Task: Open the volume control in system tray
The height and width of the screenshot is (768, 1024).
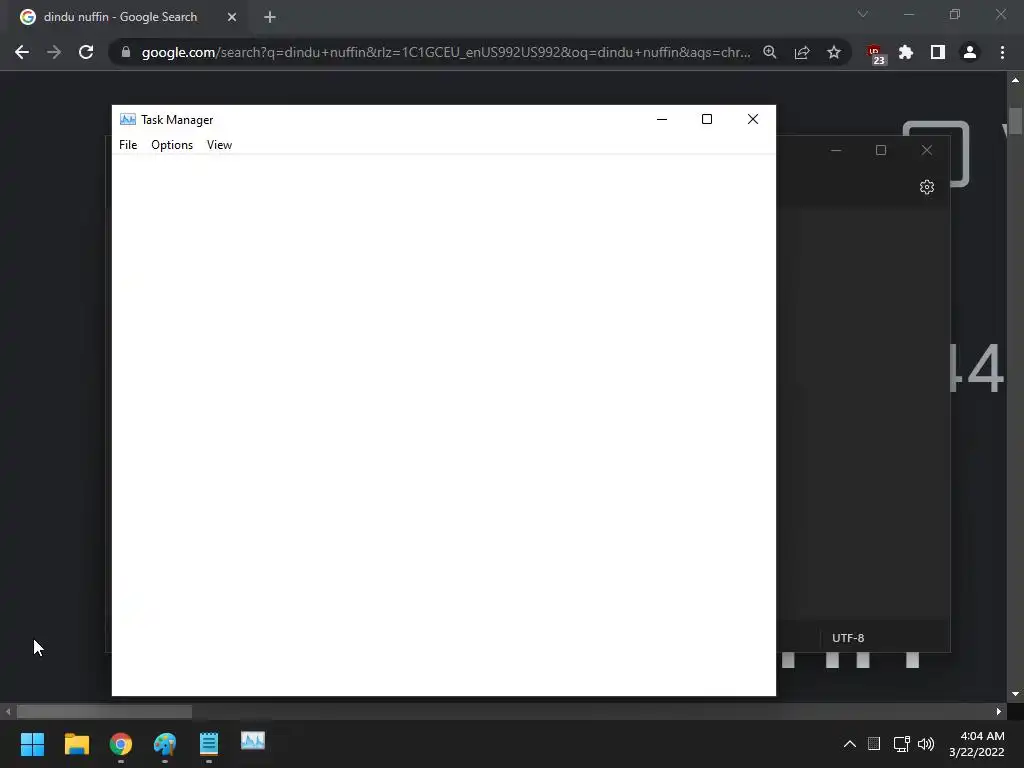Action: 926,744
